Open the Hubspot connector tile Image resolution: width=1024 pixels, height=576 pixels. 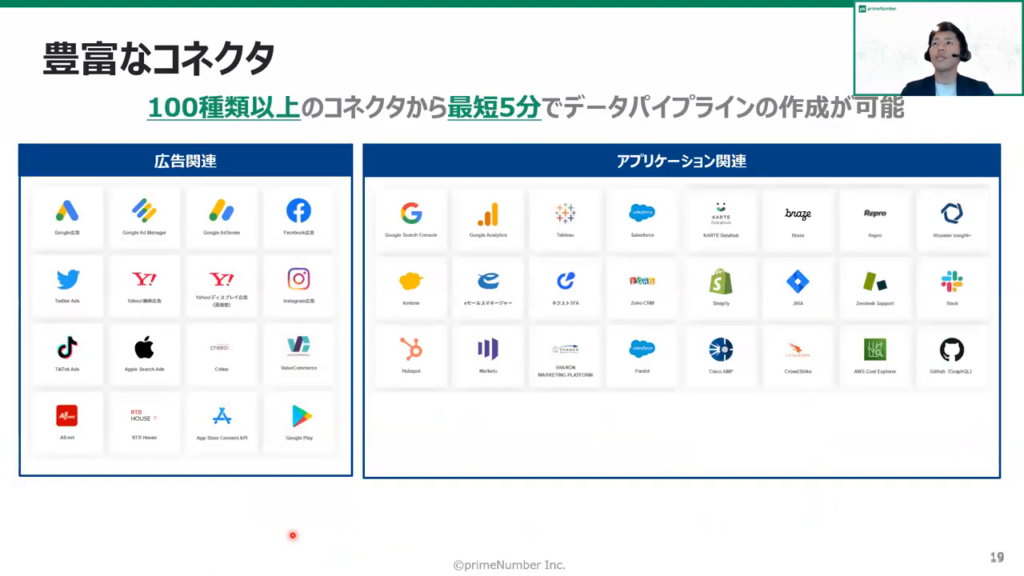pyautogui.click(x=411, y=349)
